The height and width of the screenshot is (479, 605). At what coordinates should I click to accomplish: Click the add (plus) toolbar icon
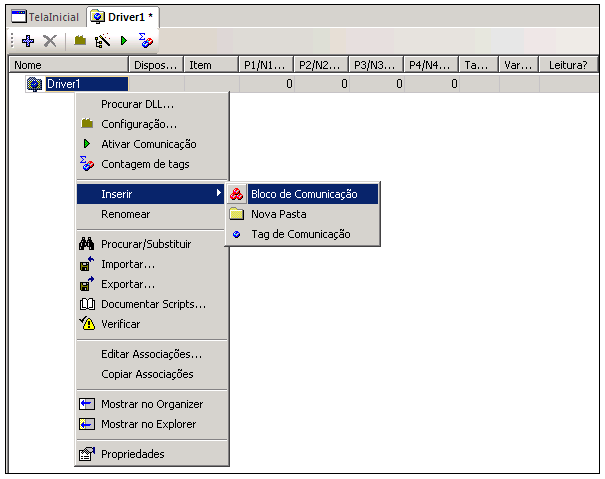[x=28, y=41]
